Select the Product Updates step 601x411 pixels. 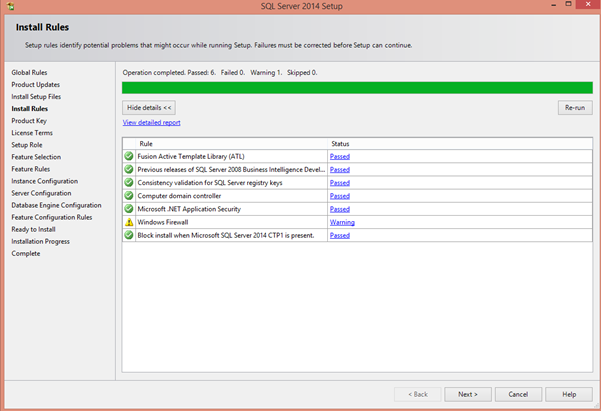tap(35, 84)
